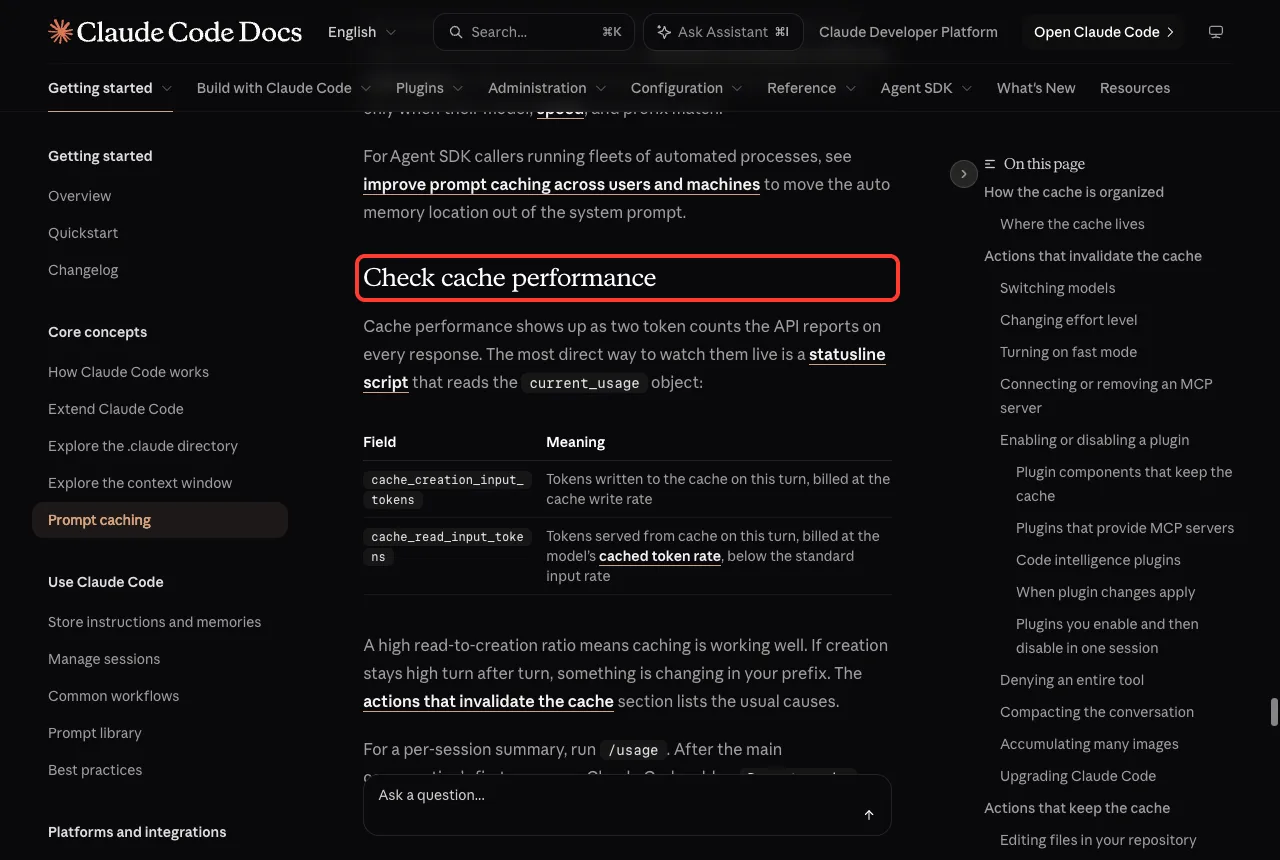Screen dimensions: 1280x860
Task: Jump to Switching models in page outline
Action: coord(1058,288)
